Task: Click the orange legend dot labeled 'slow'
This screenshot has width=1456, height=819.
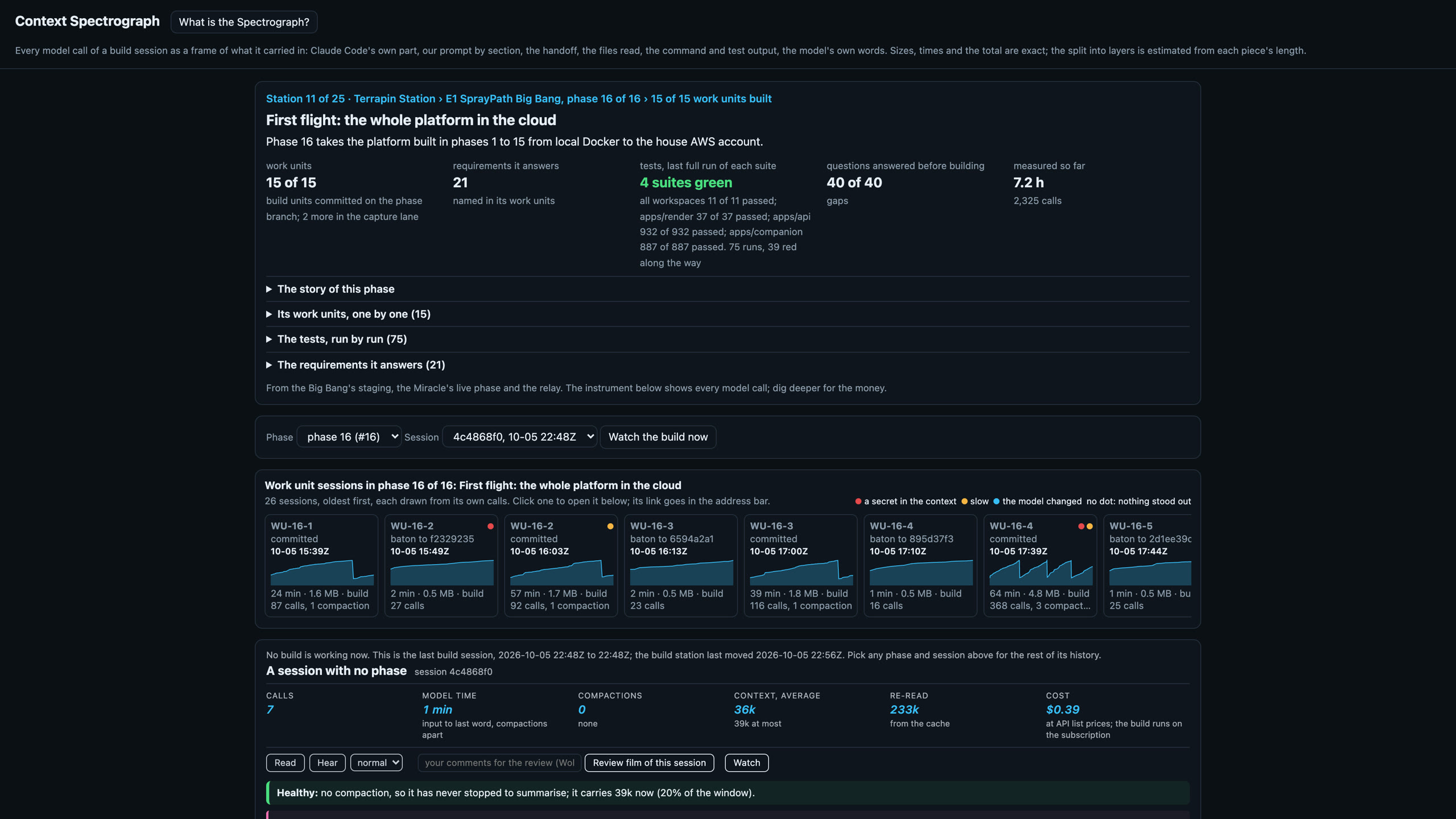Action: click(x=965, y=501)
